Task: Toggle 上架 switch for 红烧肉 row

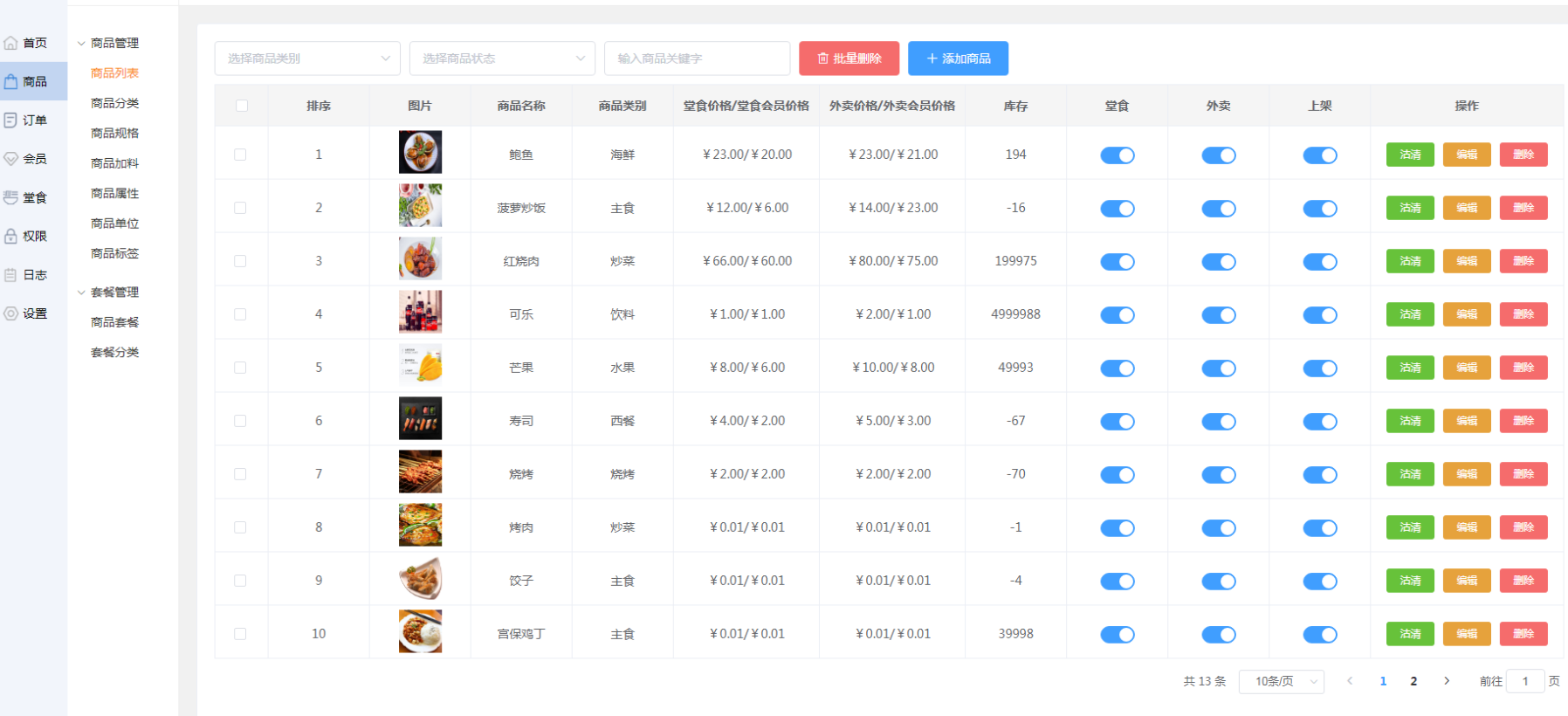Action: coord(1320,262)
